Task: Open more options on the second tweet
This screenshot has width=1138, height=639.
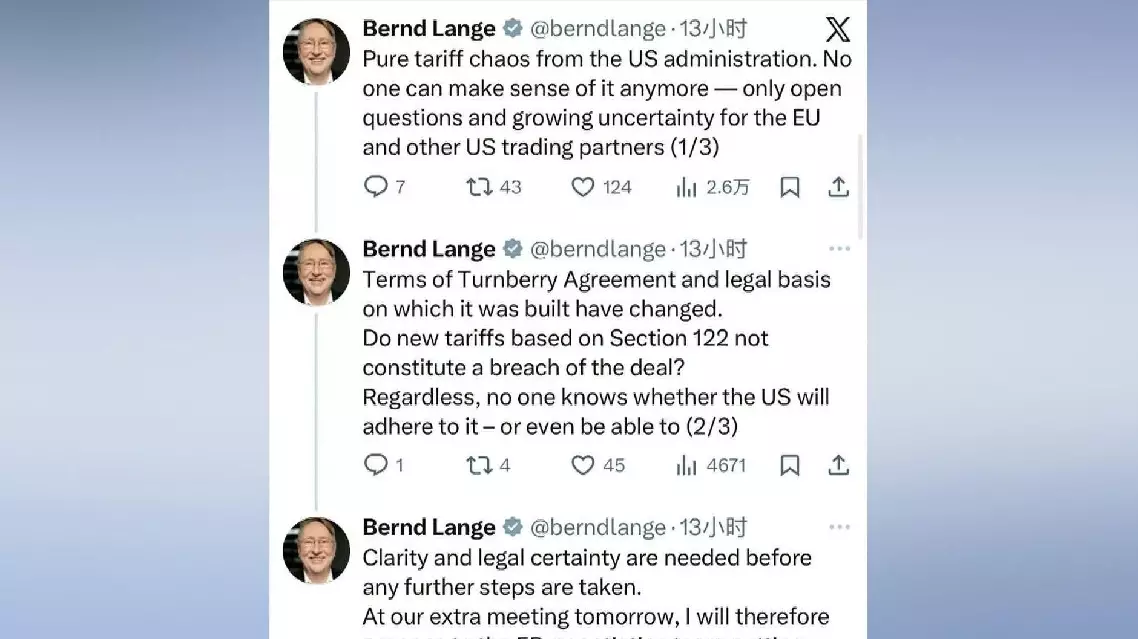Action: coord(839,249)
